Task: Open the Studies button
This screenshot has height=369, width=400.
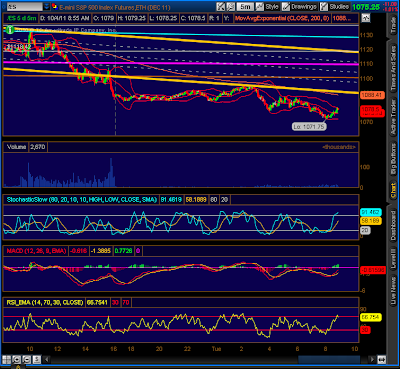Action: tap(335, 7)
